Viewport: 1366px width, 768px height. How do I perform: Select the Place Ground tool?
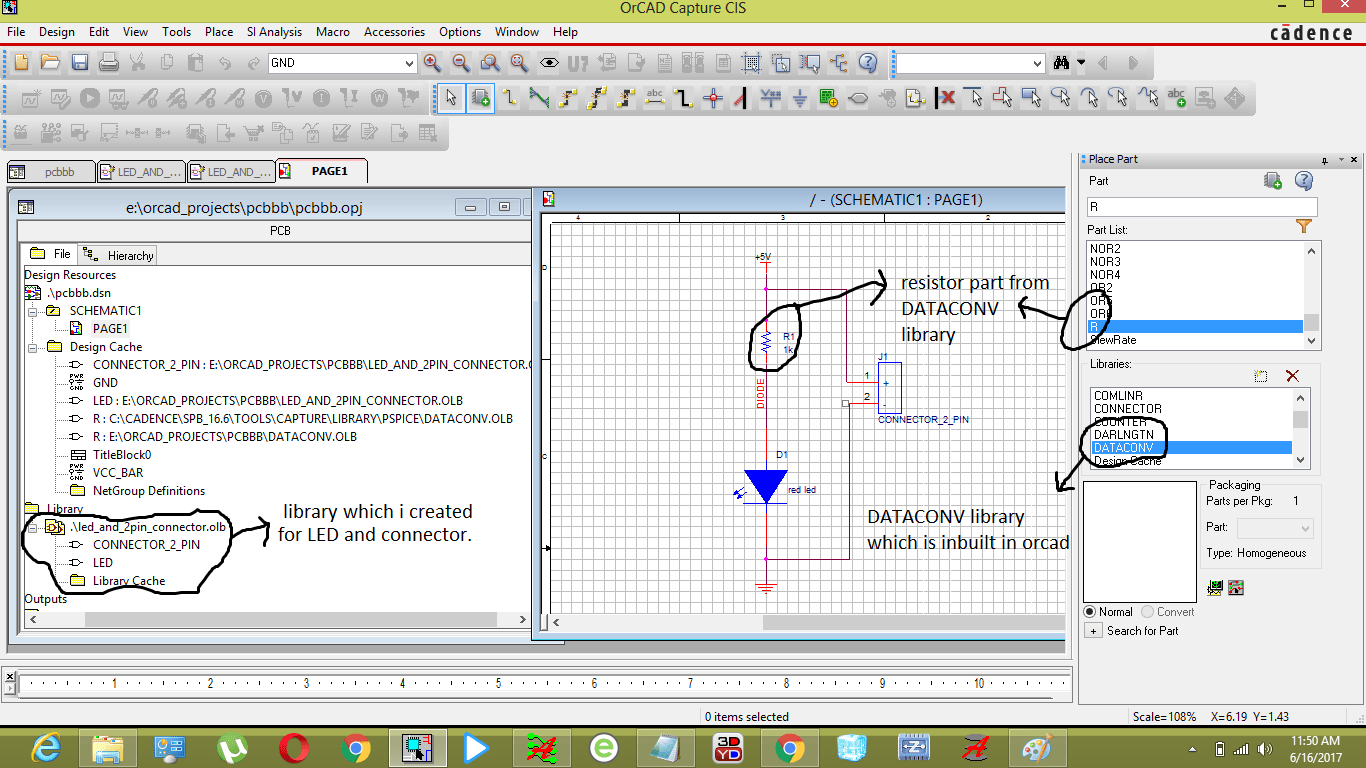point(800,99)
